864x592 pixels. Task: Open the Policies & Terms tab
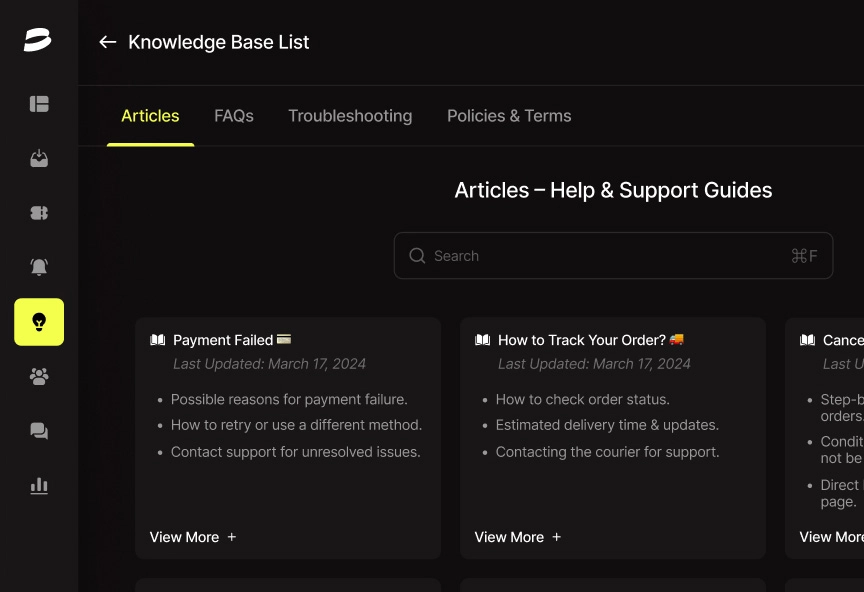pos(509,116)
